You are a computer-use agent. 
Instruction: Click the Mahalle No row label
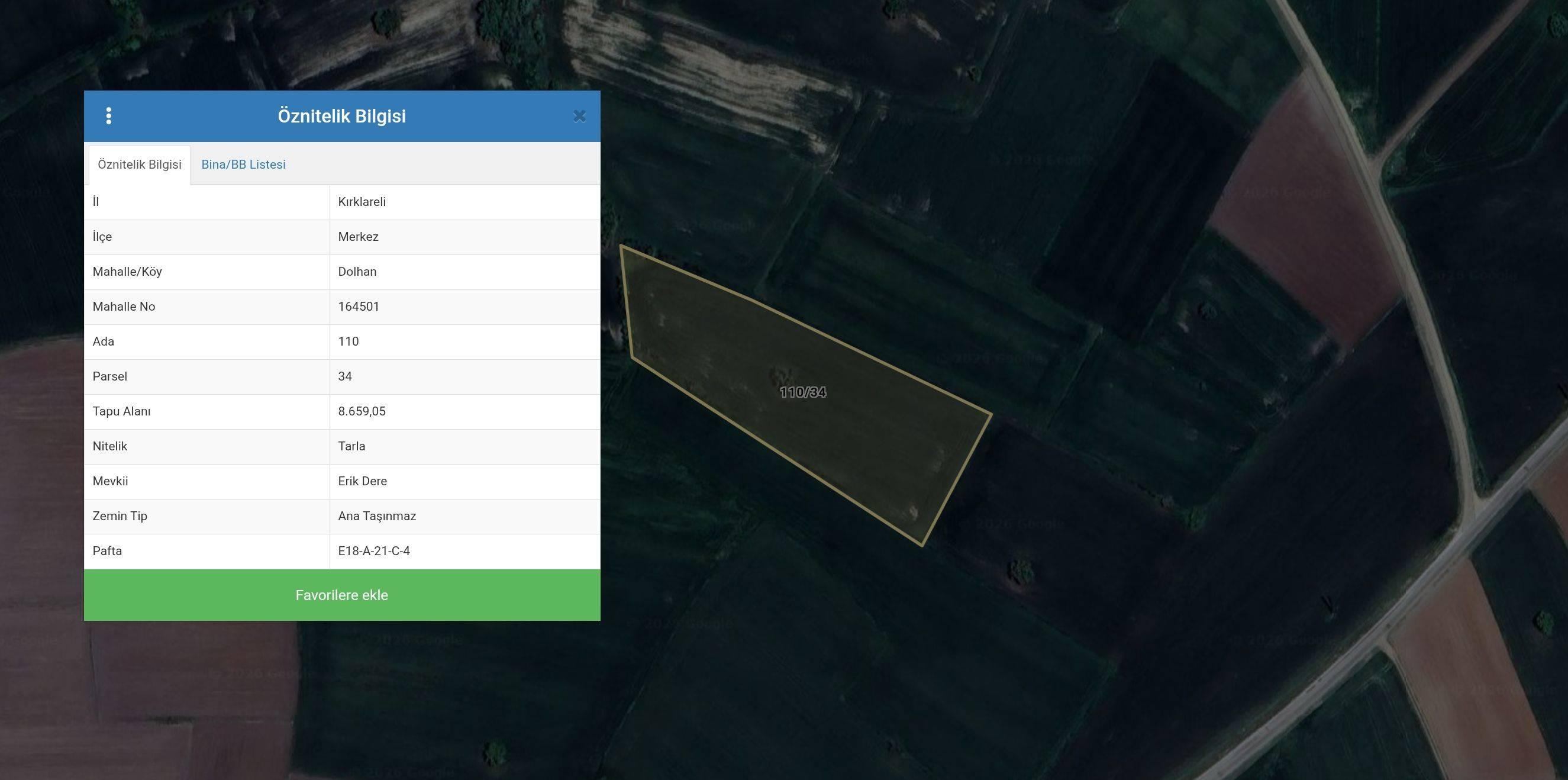[124, 307]
